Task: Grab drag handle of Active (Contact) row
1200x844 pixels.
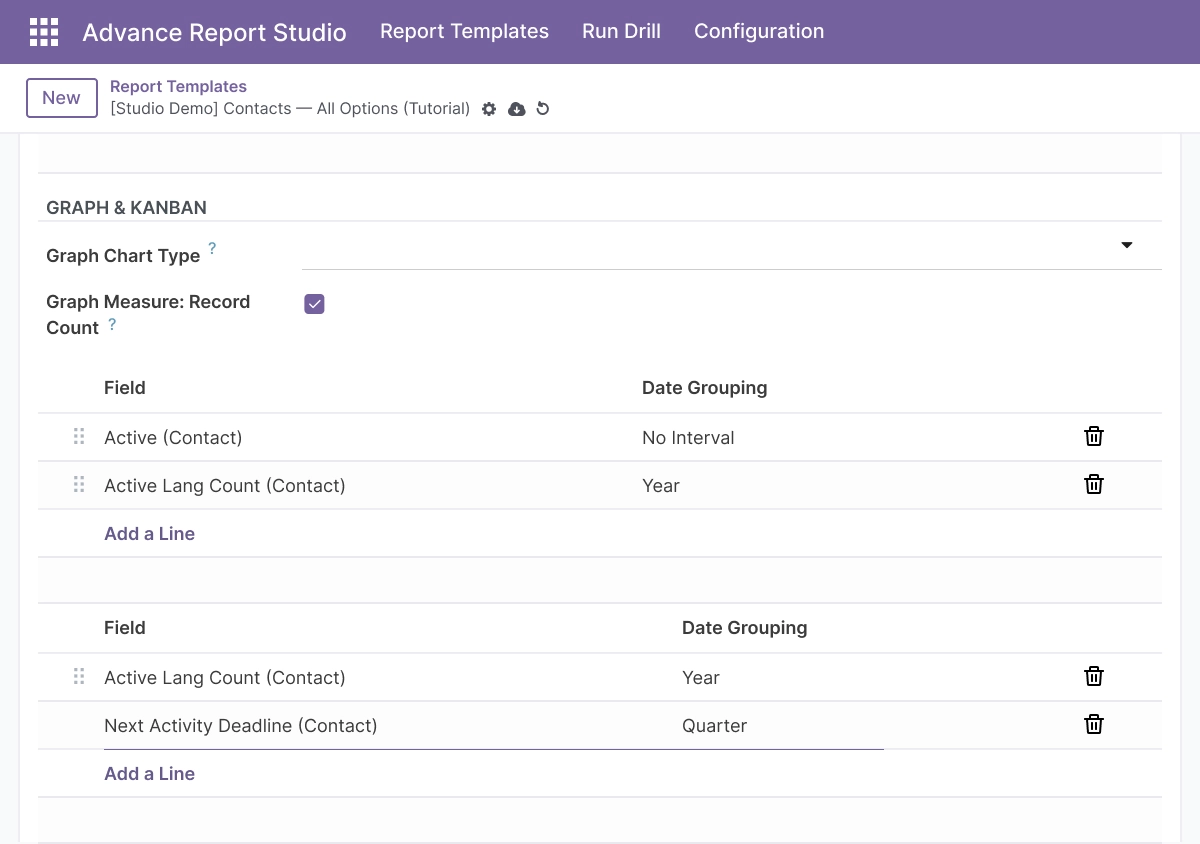Action: pyautogui.click(x=79, y=437)
